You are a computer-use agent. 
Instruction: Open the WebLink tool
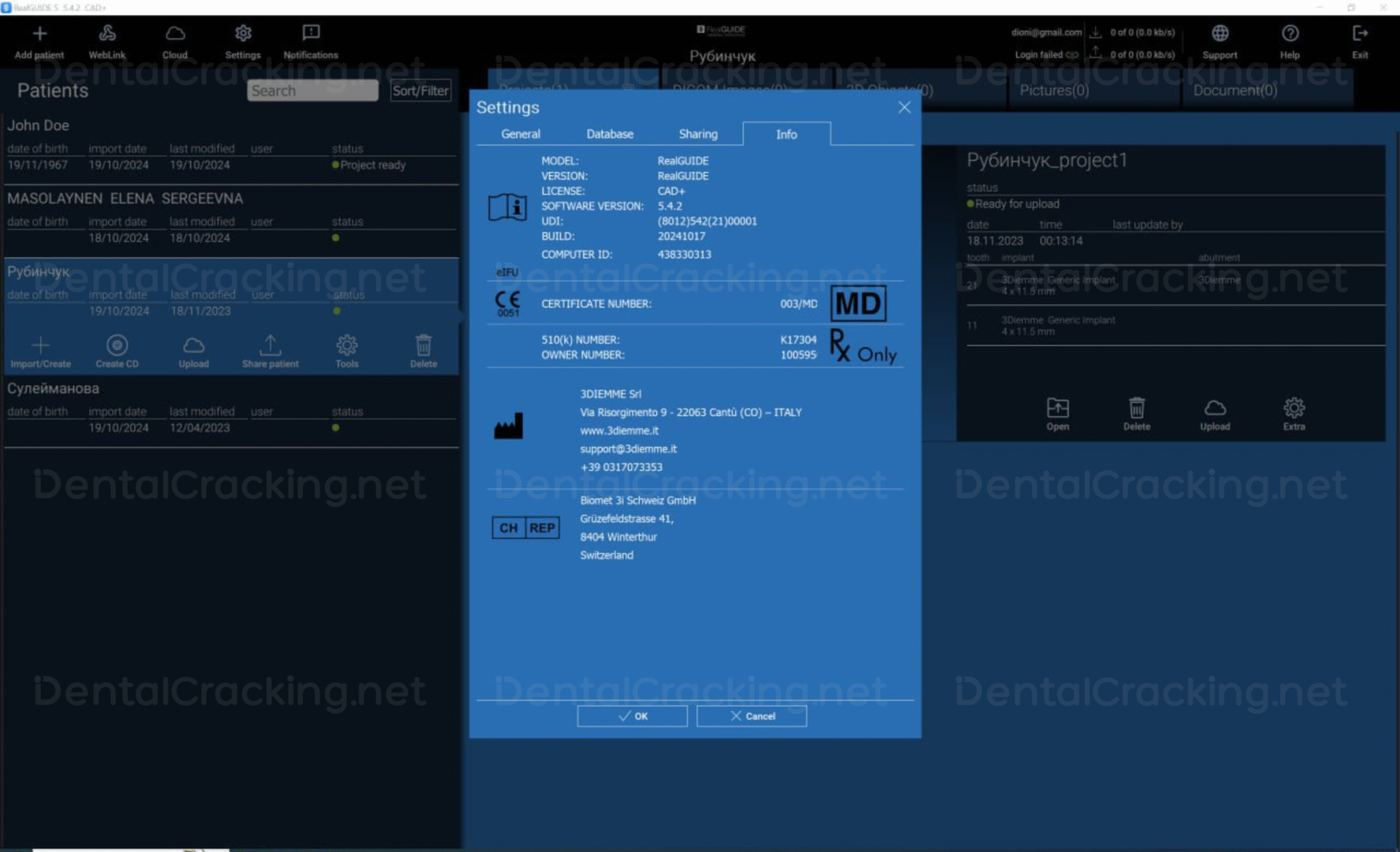click(107, 34)
